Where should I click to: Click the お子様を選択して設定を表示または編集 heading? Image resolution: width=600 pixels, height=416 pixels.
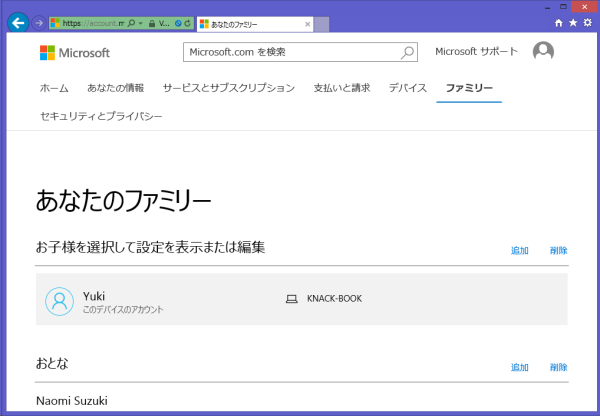150,247
